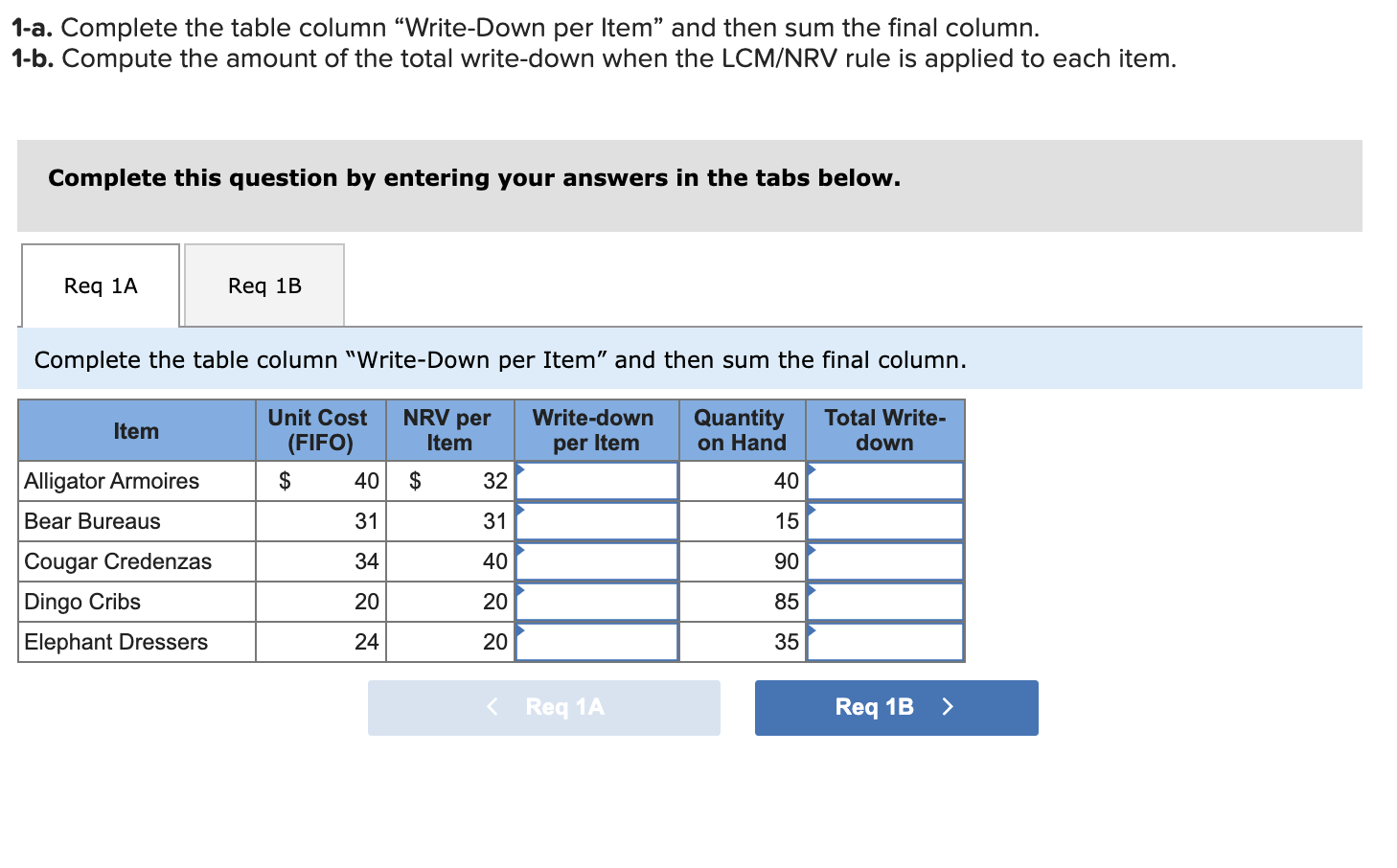The image size is (1397, 868).
Task: Select the write-down input for Alligator Armoires
Action: point(596,481)
